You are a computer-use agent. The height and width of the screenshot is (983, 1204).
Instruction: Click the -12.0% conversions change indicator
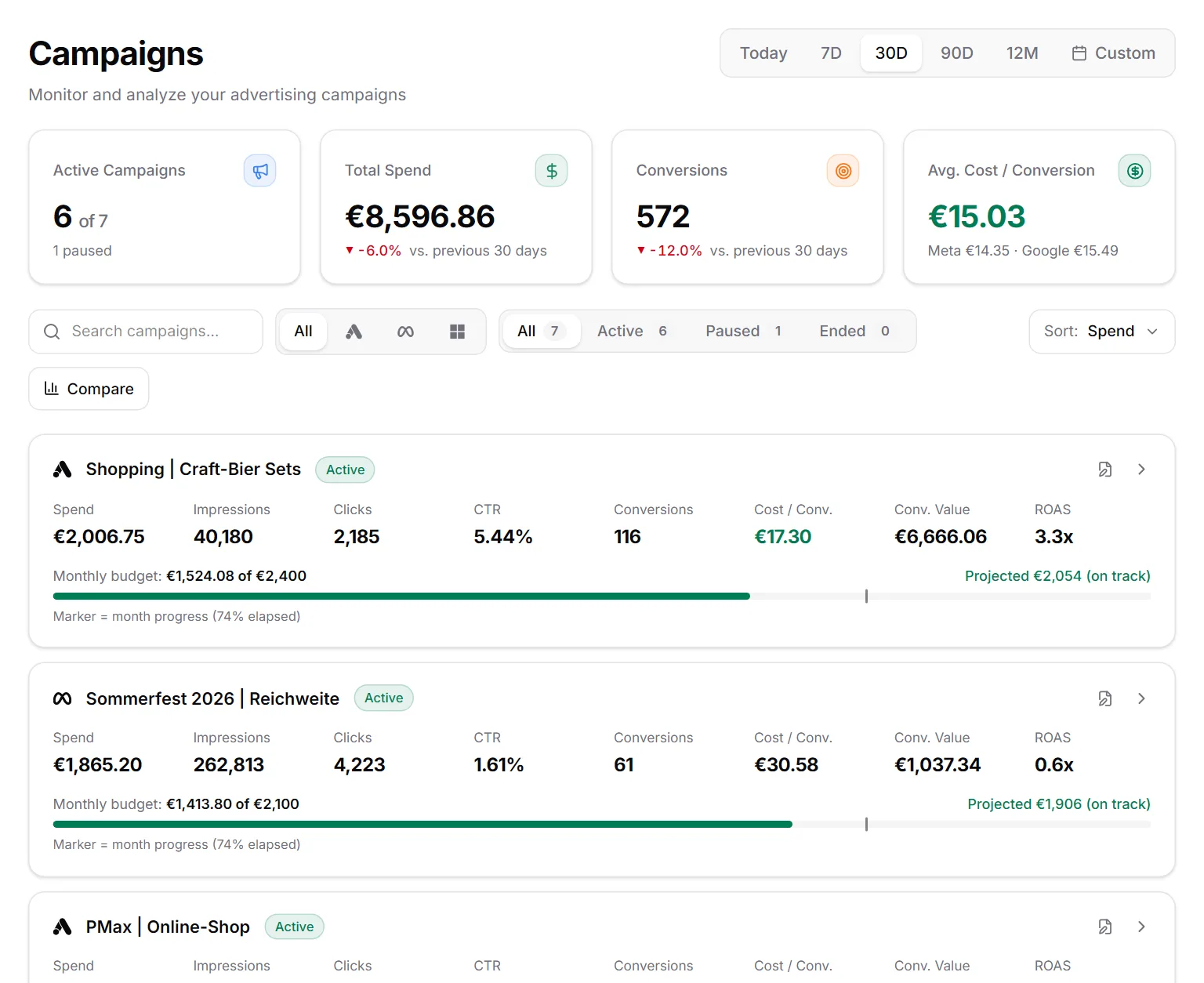[x=669, y=251]
